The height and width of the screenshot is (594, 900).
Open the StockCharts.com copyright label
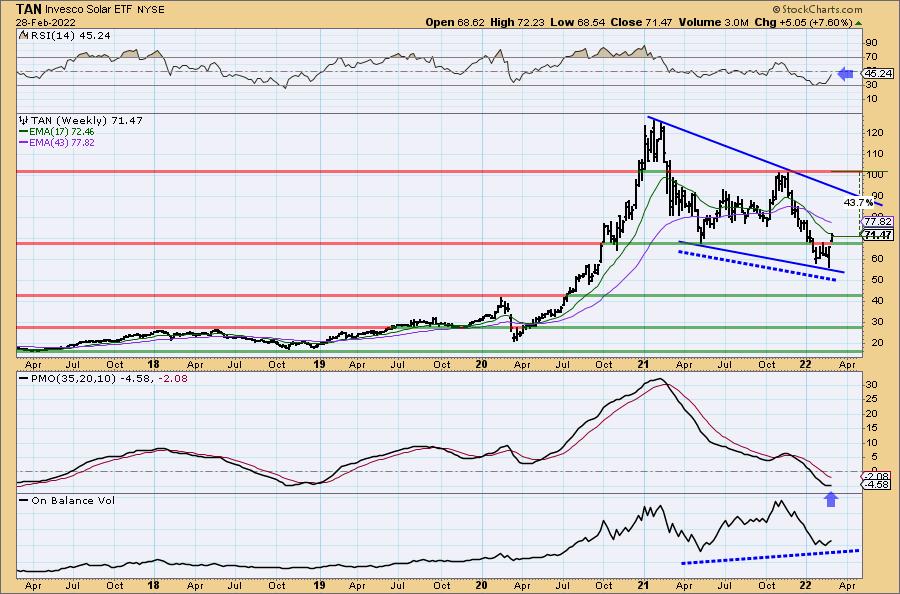coord(817,9)
